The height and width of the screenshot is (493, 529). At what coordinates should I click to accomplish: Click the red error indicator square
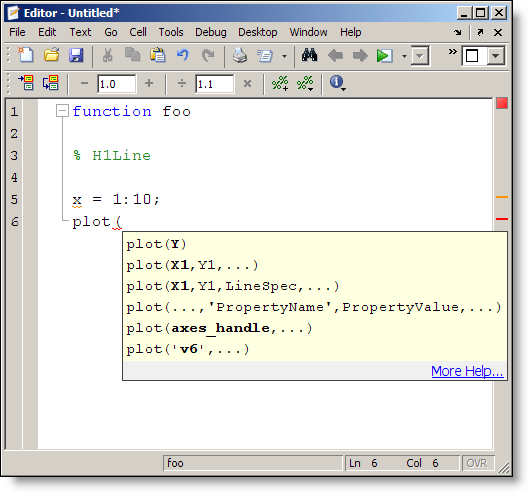pos(502,103)
